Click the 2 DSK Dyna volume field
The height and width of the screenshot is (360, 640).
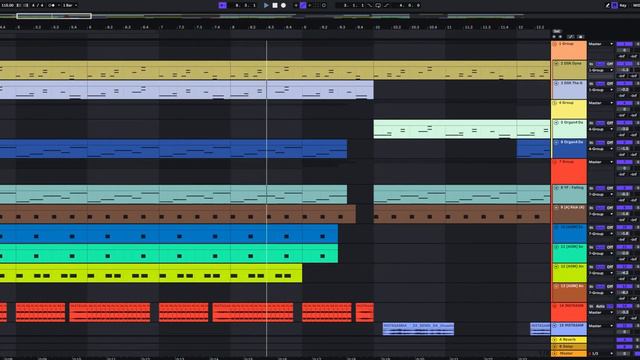624,70
